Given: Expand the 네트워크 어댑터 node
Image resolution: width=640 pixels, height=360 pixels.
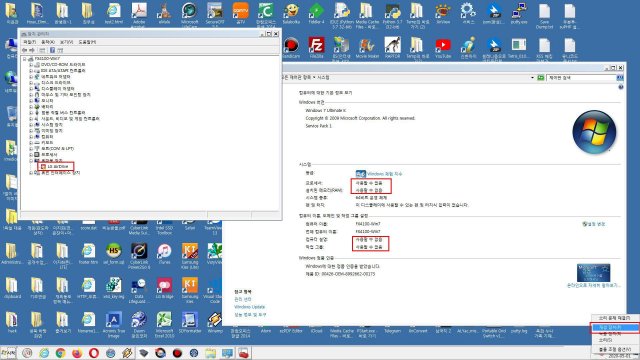Looking at the screenshot, I should pyautogui.click(x=31, y=77).
